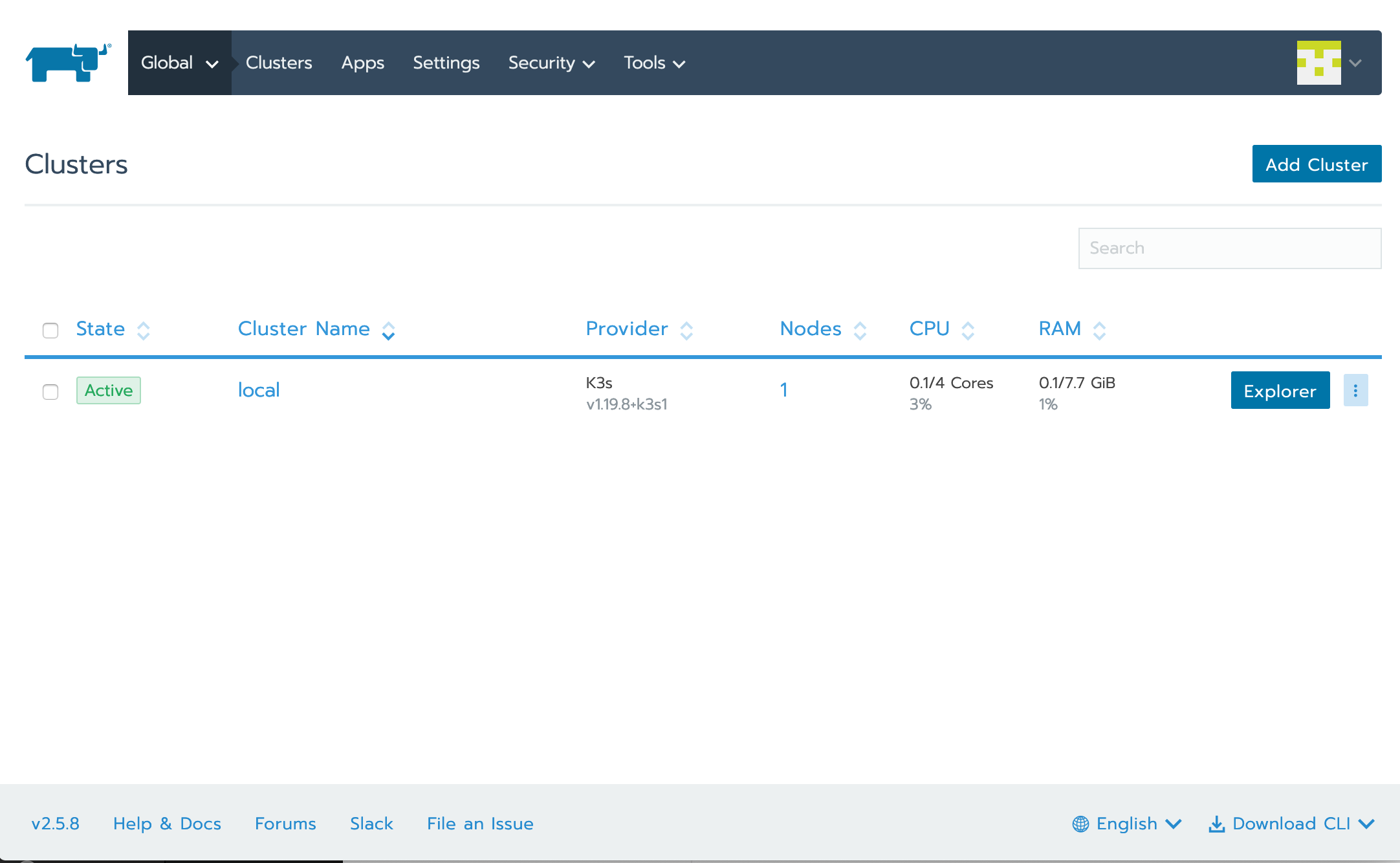1400x863 pixels.
Task: Sort by CPU column arrows
Action: 968,331
